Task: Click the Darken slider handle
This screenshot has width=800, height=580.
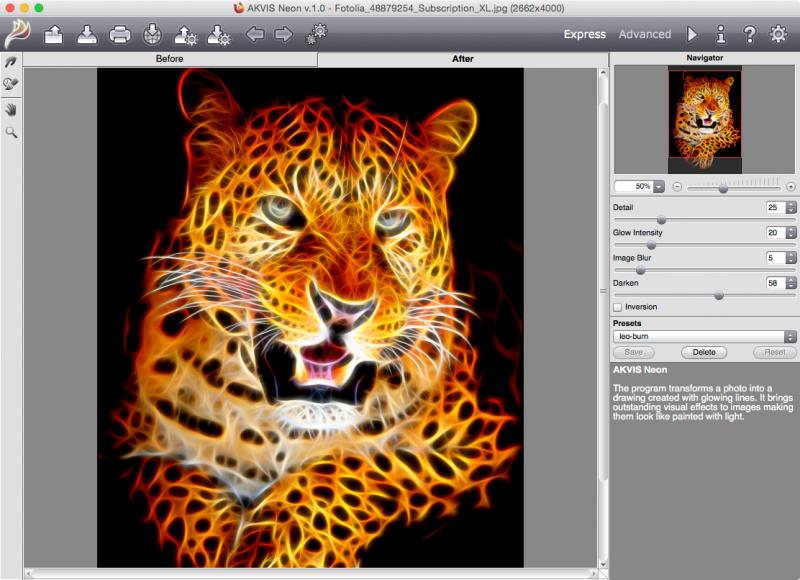Action: 719,295
